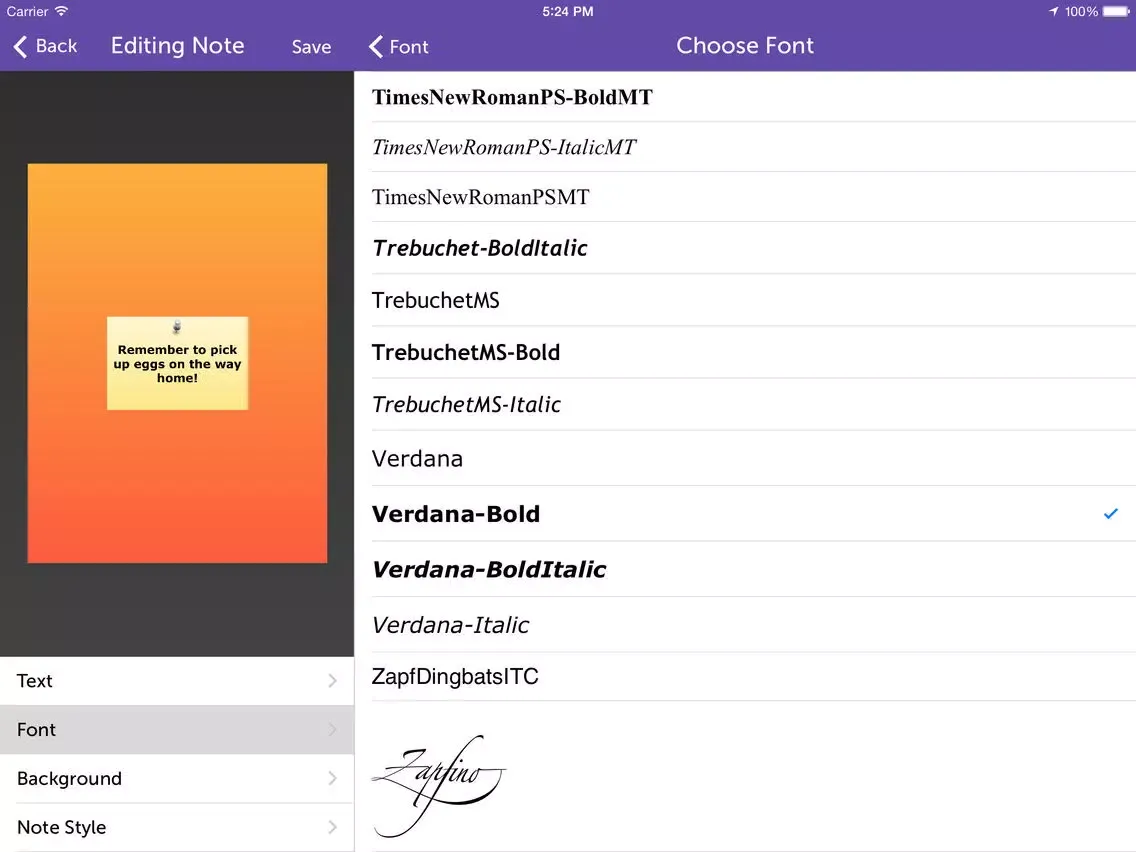The image size is (1136, 852).
Task: Expand chevron on the Text row
Action: (x=333, y=681)
